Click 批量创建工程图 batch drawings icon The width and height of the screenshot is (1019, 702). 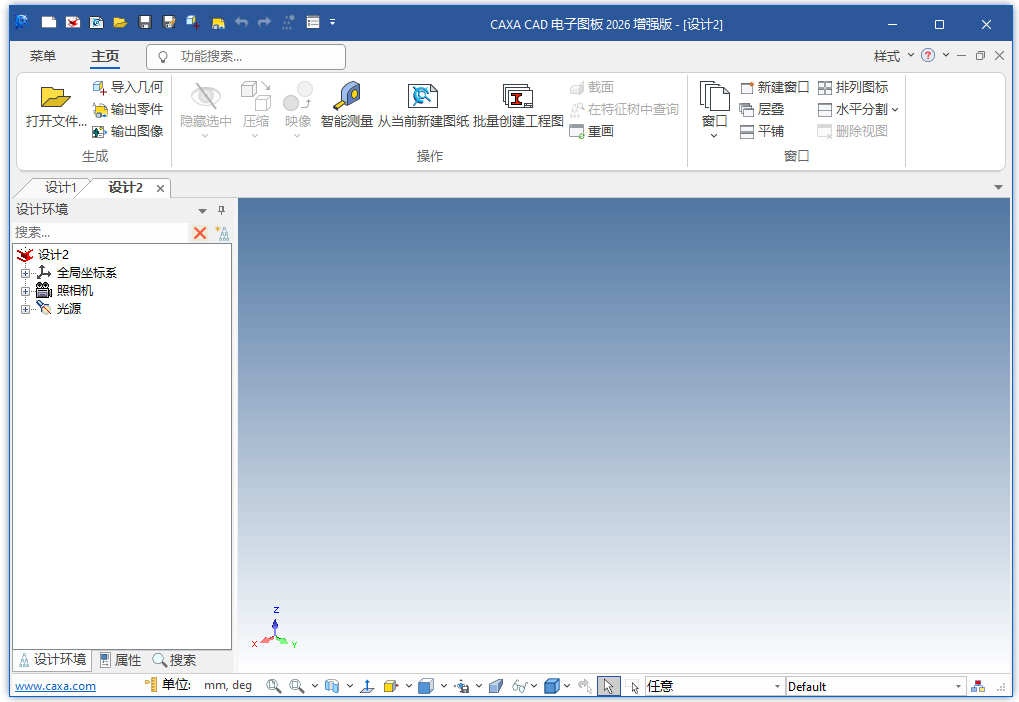click(x=518, y=96)
